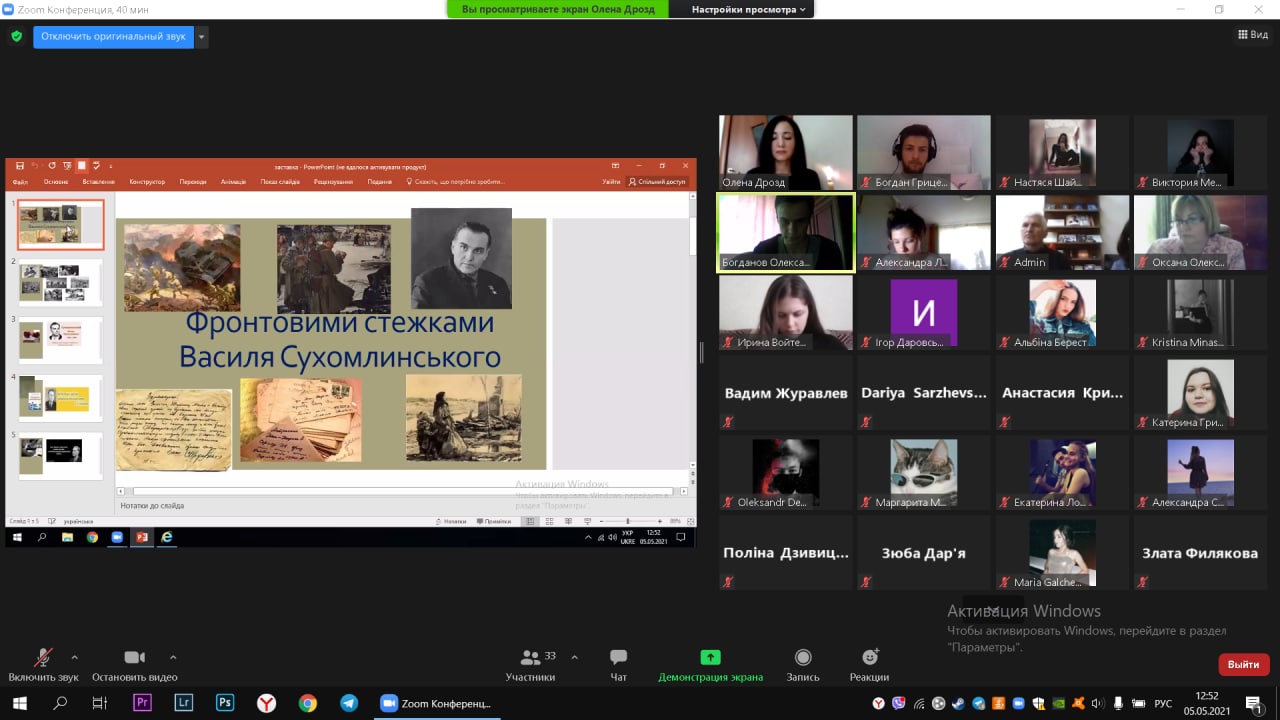Click the green Share Screen icon

pyautogui.click(x=710, y=658)
